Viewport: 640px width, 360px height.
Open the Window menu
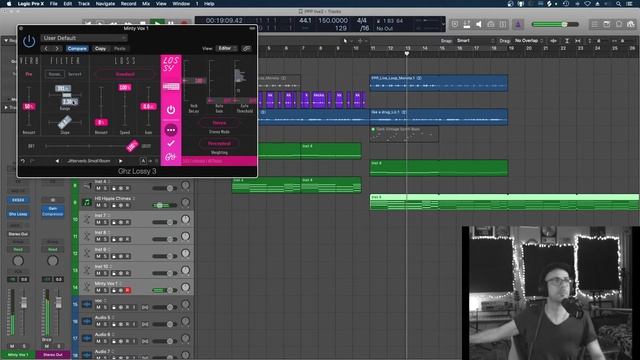181,4
